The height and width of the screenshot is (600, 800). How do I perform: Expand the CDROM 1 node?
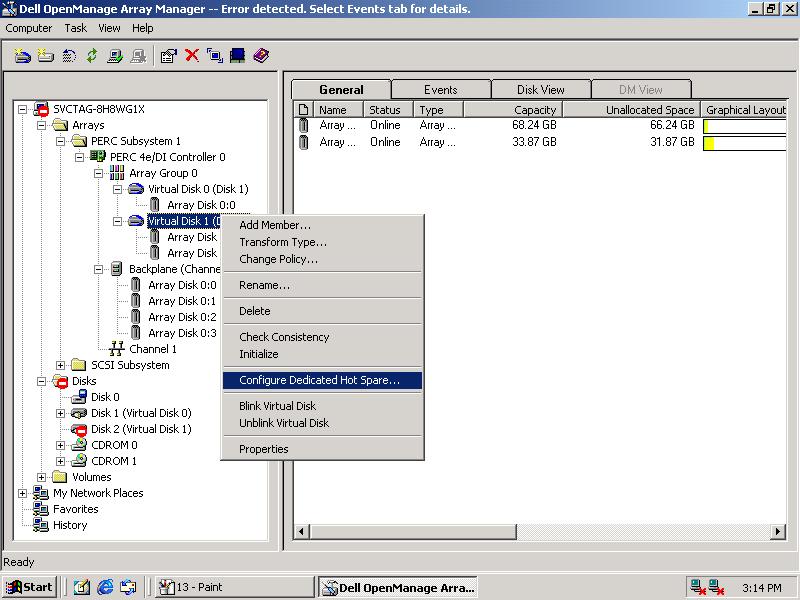coord(61,461)
